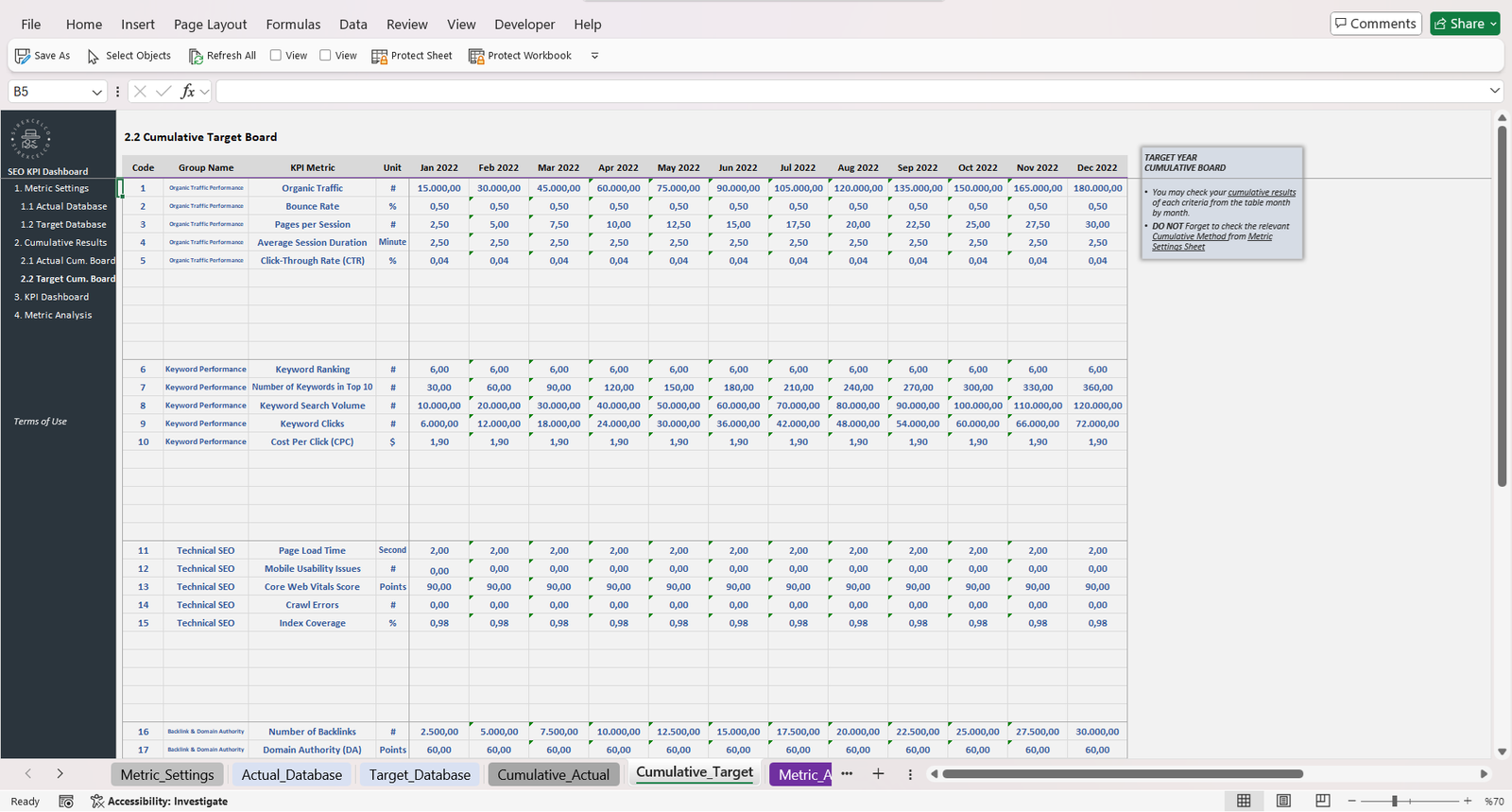
Task: Switch to Page Layout view in status bar
Action: click(x=1283, y=801)
